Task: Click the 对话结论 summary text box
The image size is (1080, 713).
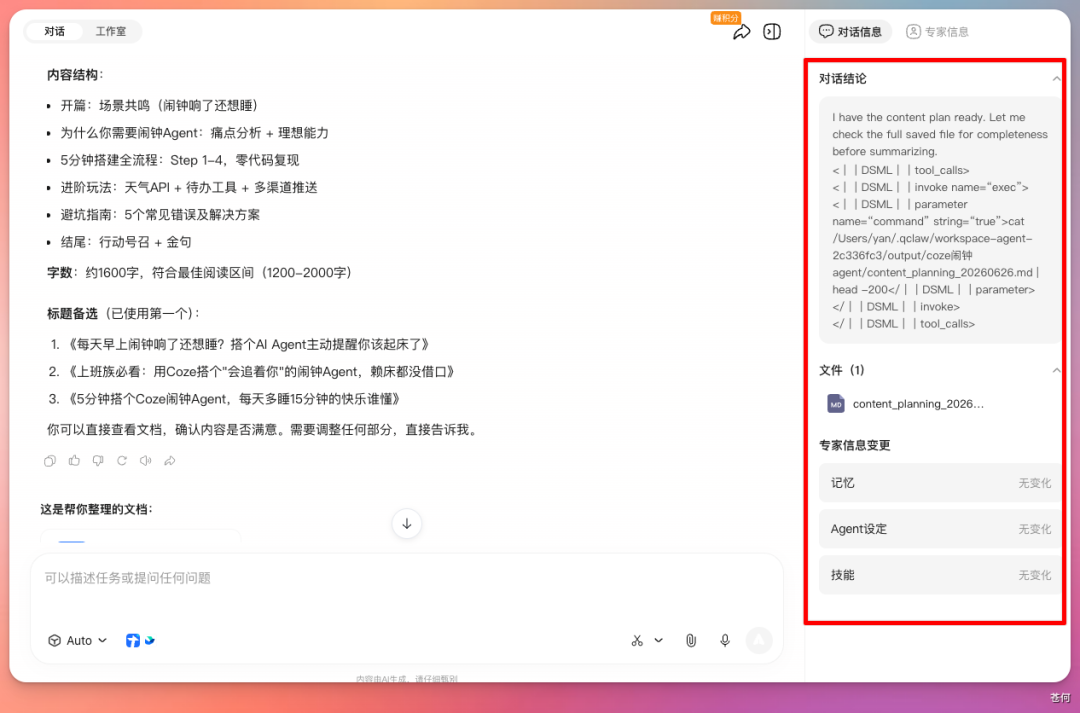Action: [940, 220]
